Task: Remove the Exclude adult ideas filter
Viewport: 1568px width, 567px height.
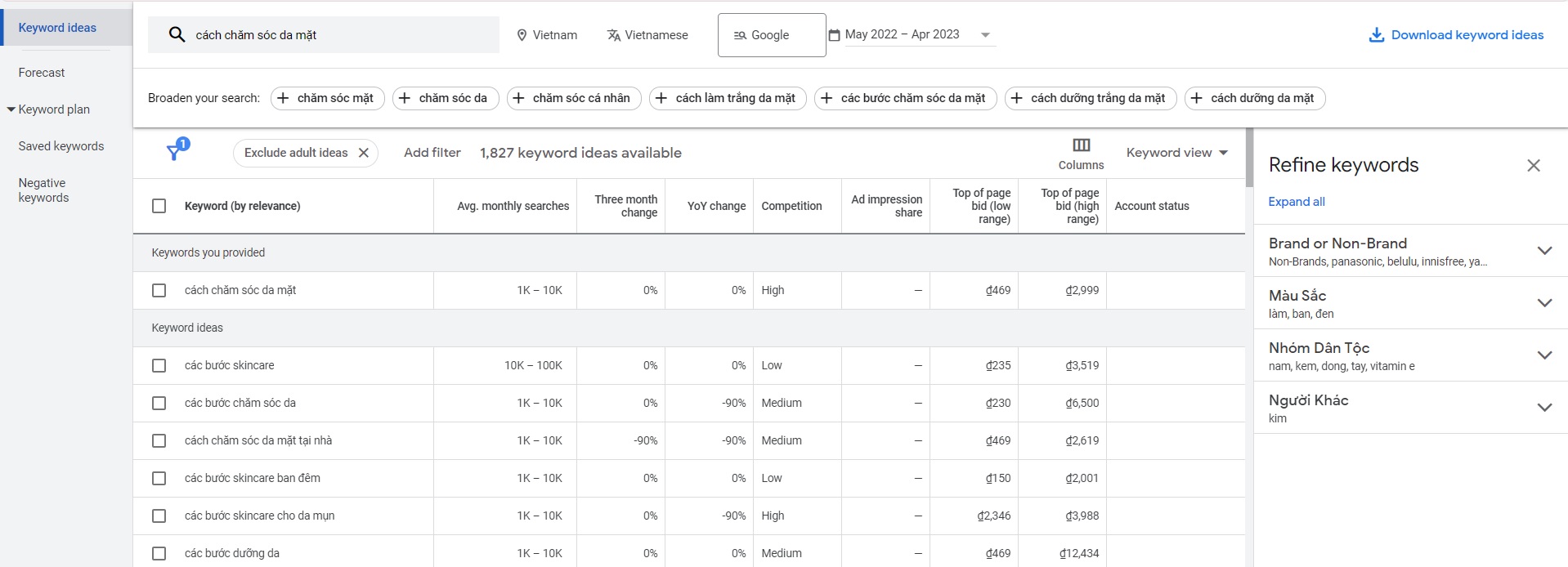Action: click(364, 153)
